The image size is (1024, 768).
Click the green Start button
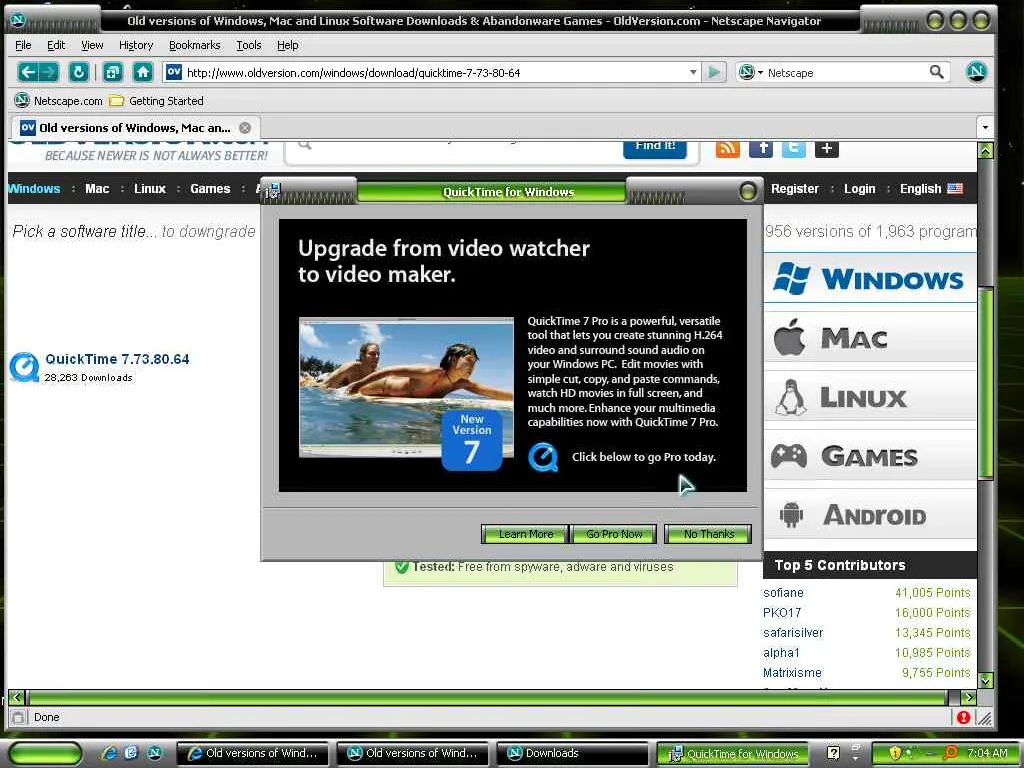pos(45,754)
